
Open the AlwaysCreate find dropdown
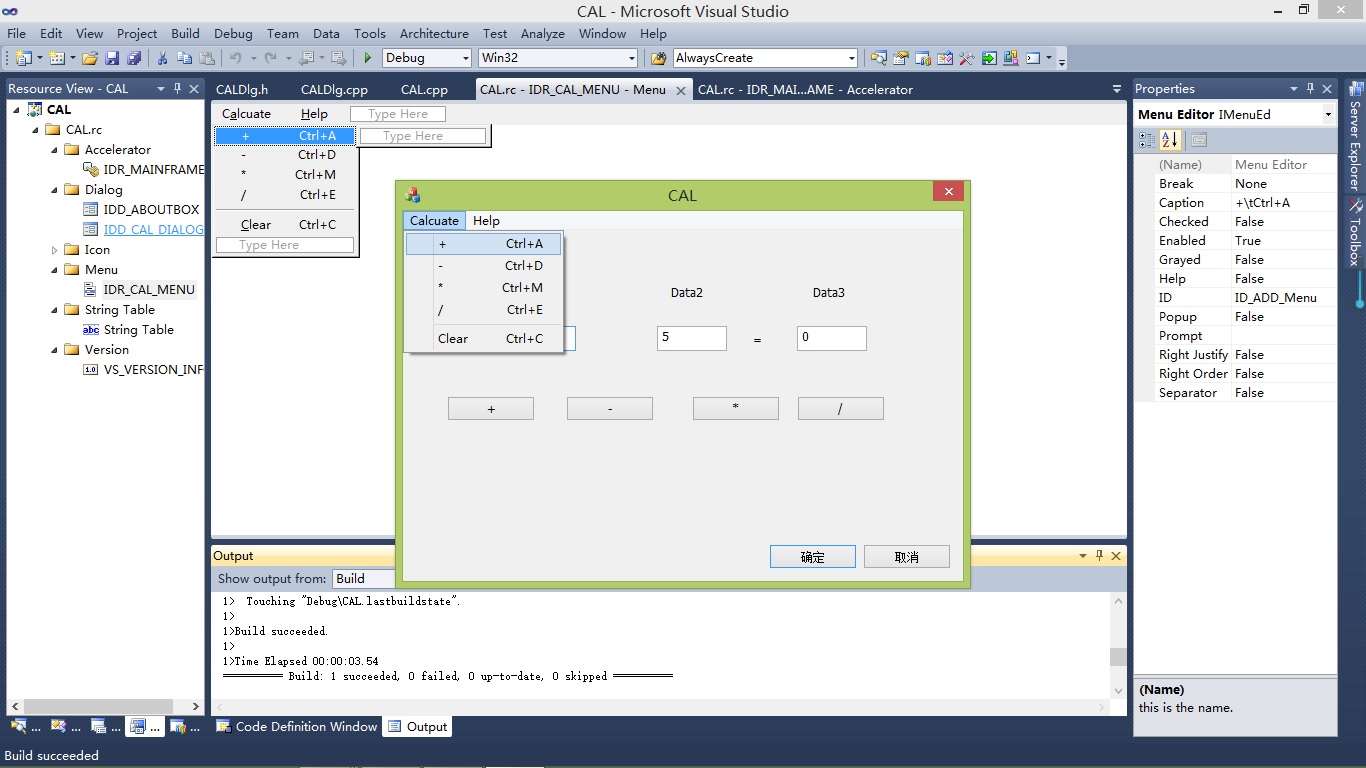point(851,58)
